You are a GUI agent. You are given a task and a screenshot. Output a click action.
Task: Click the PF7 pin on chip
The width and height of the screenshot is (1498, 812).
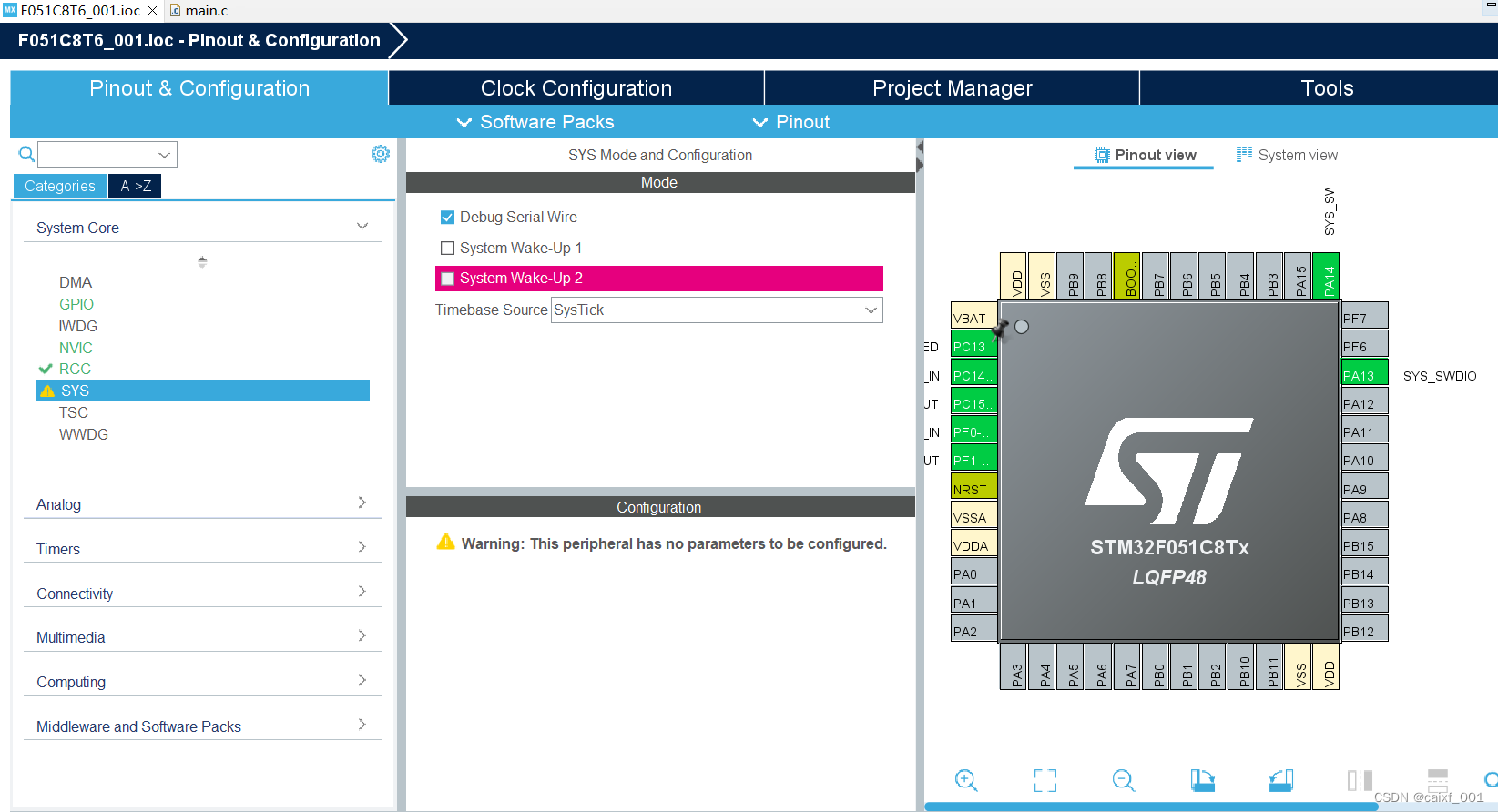pyautogui.click(x=1365, y=318)
